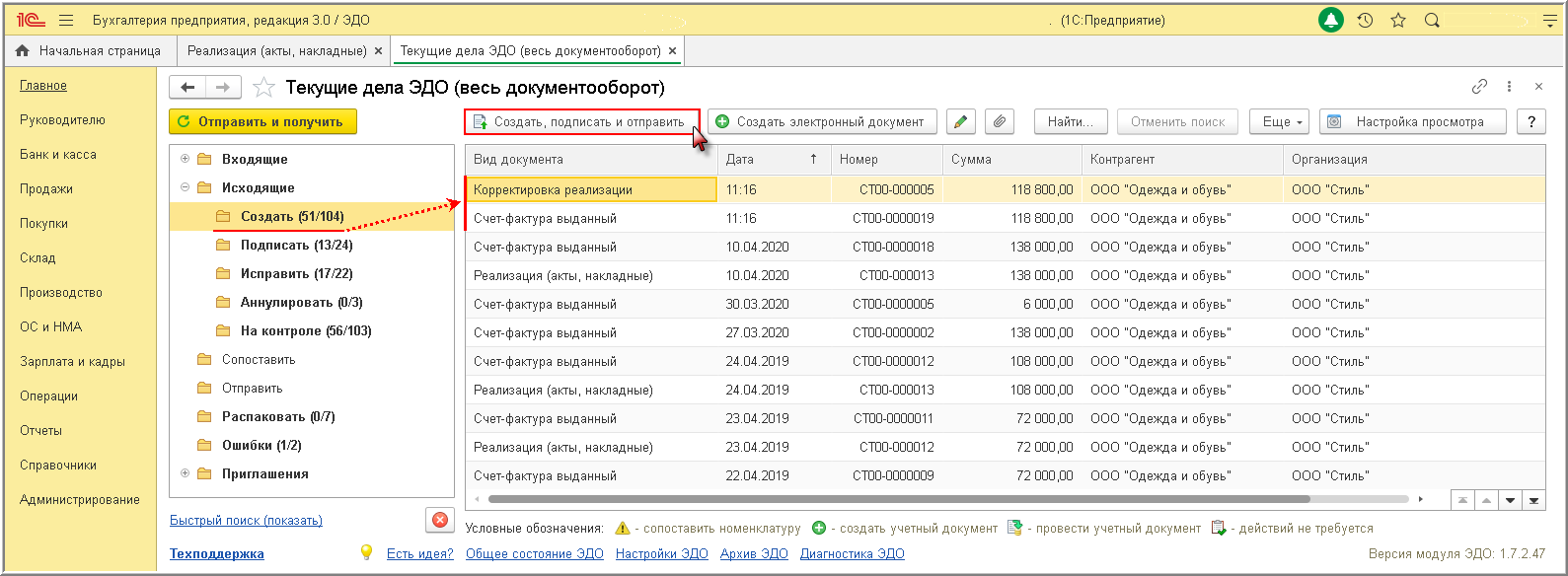Click the notifications bell icon
The image size is (1568, 576).
coord(1331,20)
